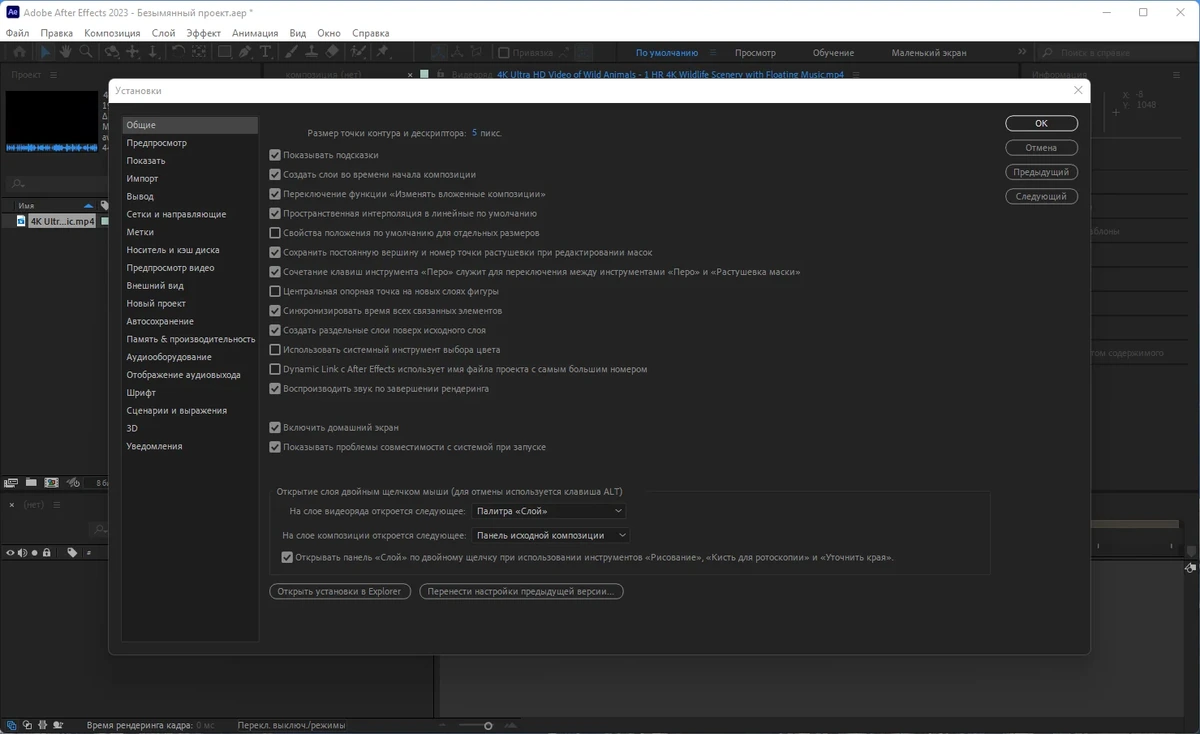Open the 'Палитра «Слой»' dropdown
Viewport: 1200px width, 734px height.
(x=549, y=511)
